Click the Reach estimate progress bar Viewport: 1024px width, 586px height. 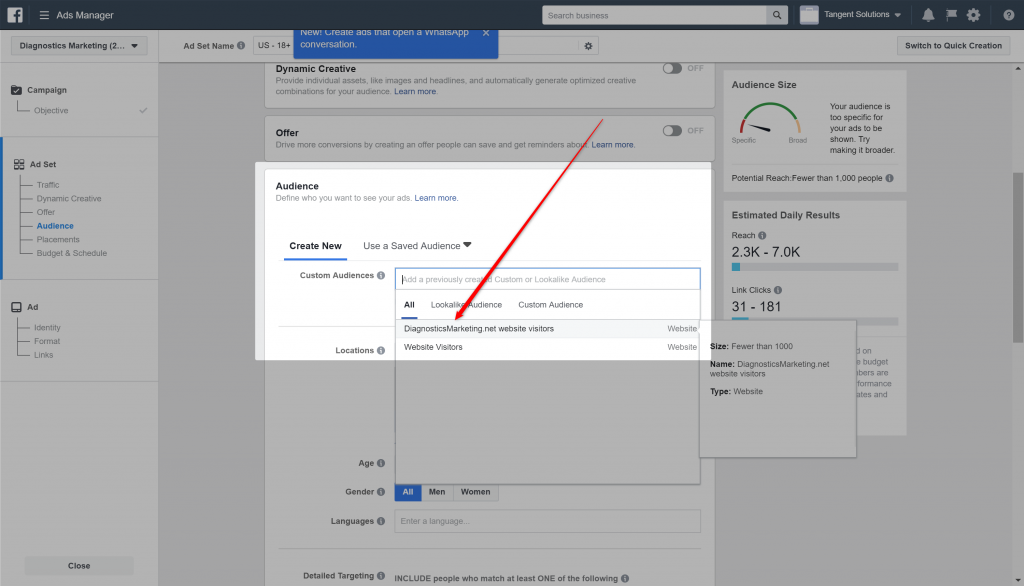[x=814, y=267]
